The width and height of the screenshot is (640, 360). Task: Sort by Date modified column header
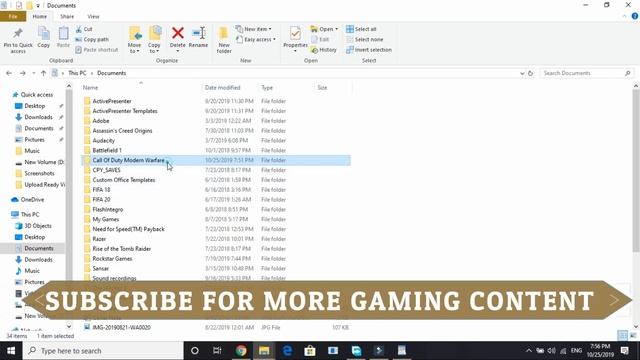(222, 87)
